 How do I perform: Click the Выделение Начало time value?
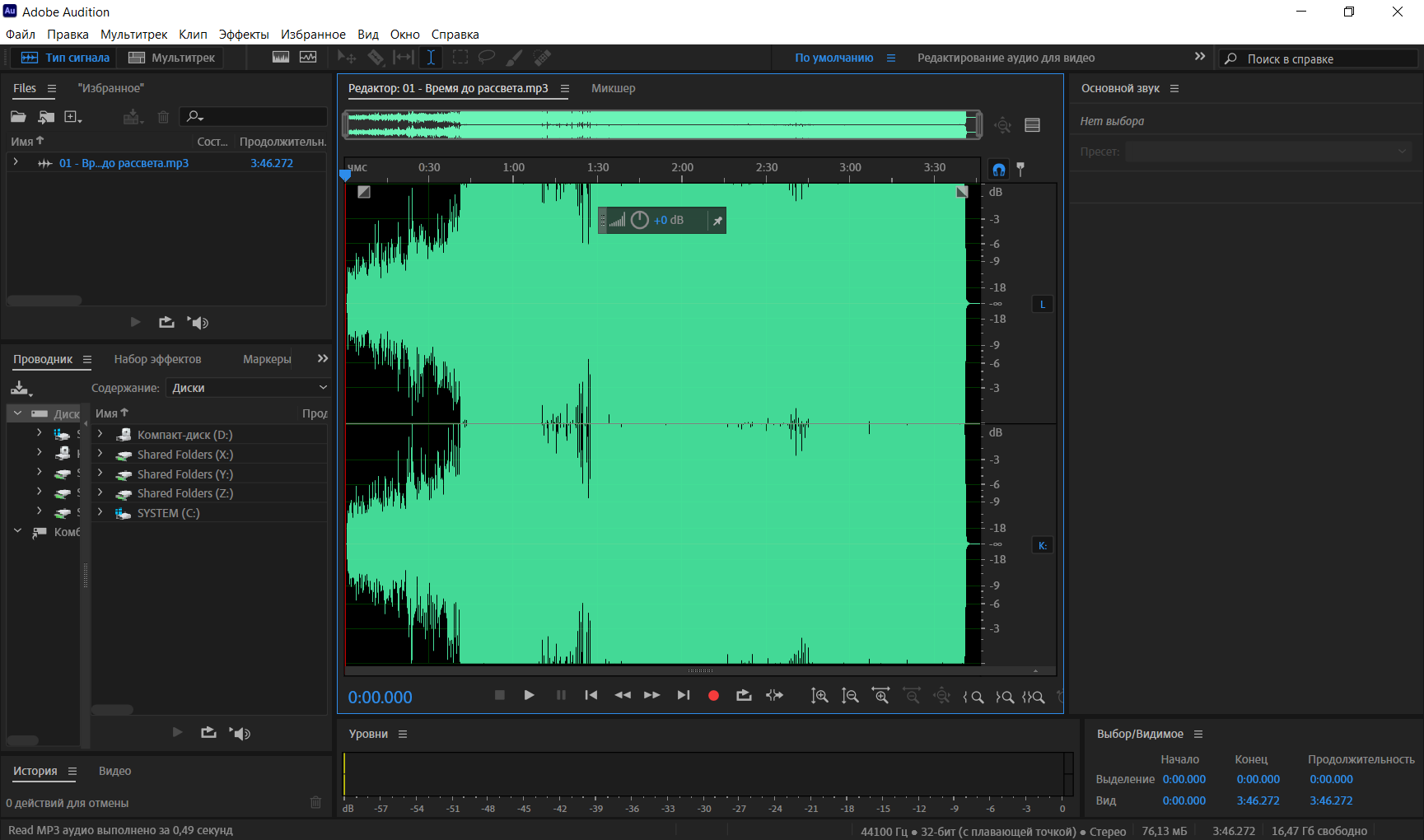pos(1184,779)
